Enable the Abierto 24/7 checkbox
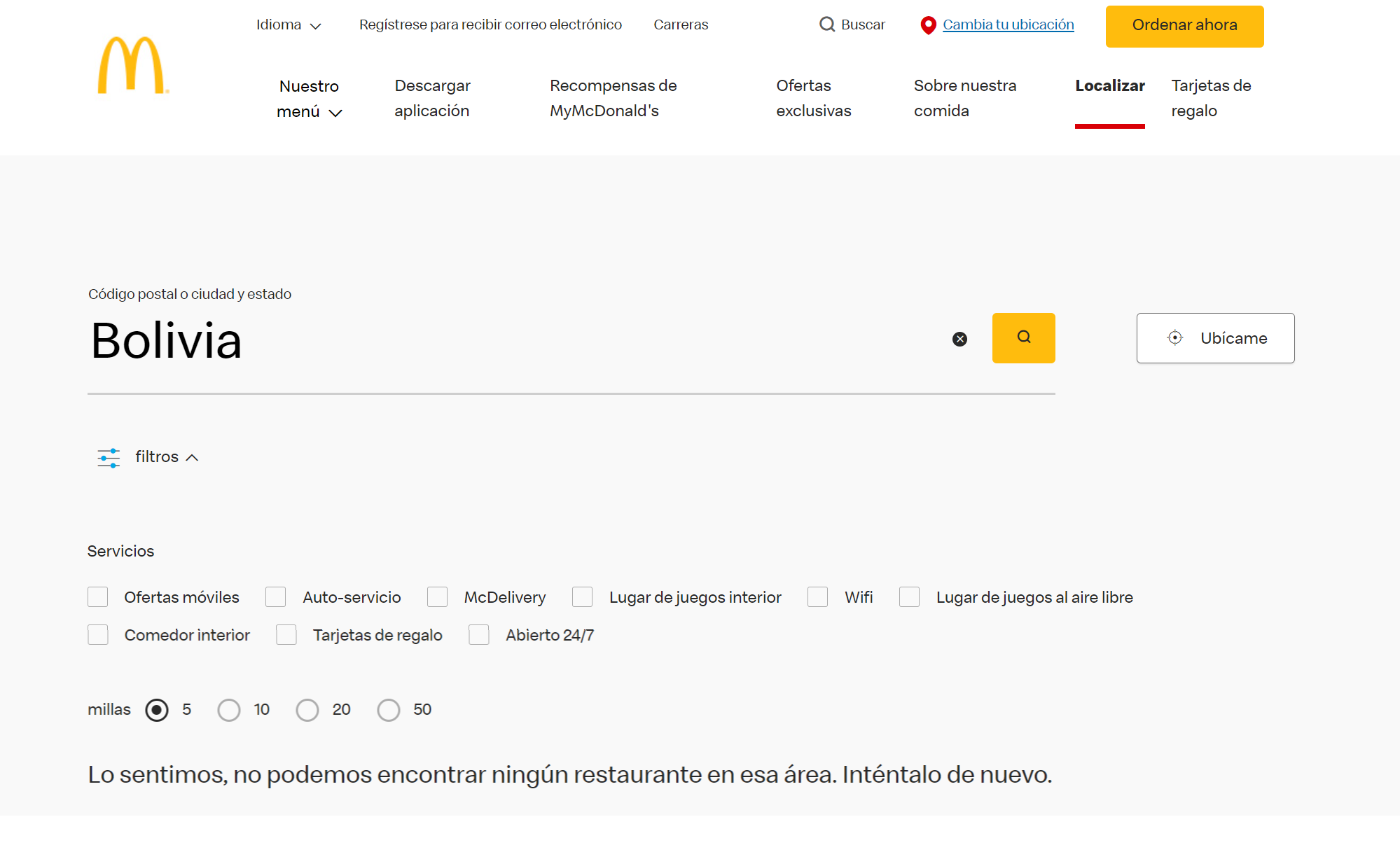 click(479, 635)
